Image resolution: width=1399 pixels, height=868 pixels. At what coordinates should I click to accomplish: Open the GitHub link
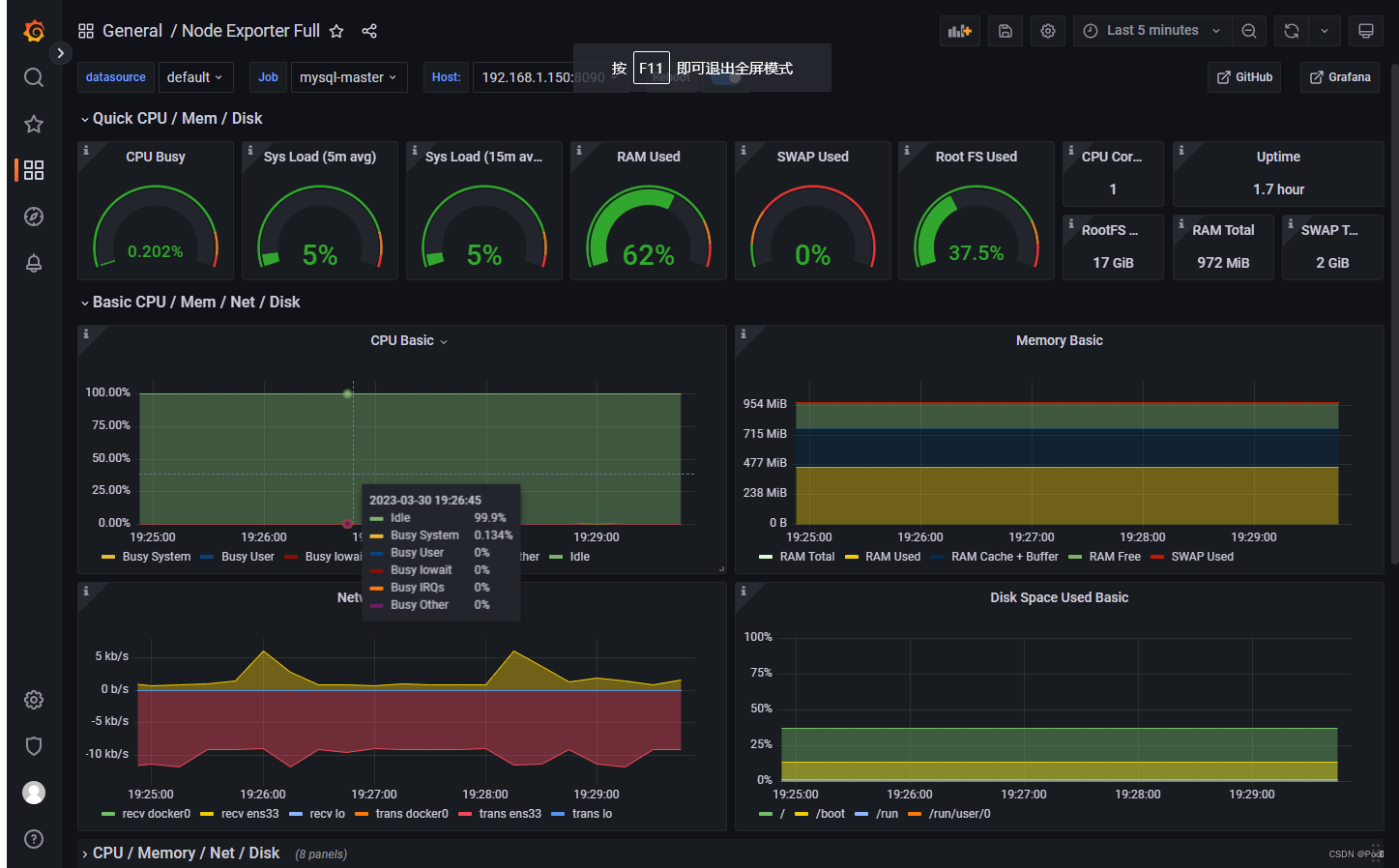(x=1244, y=77)
